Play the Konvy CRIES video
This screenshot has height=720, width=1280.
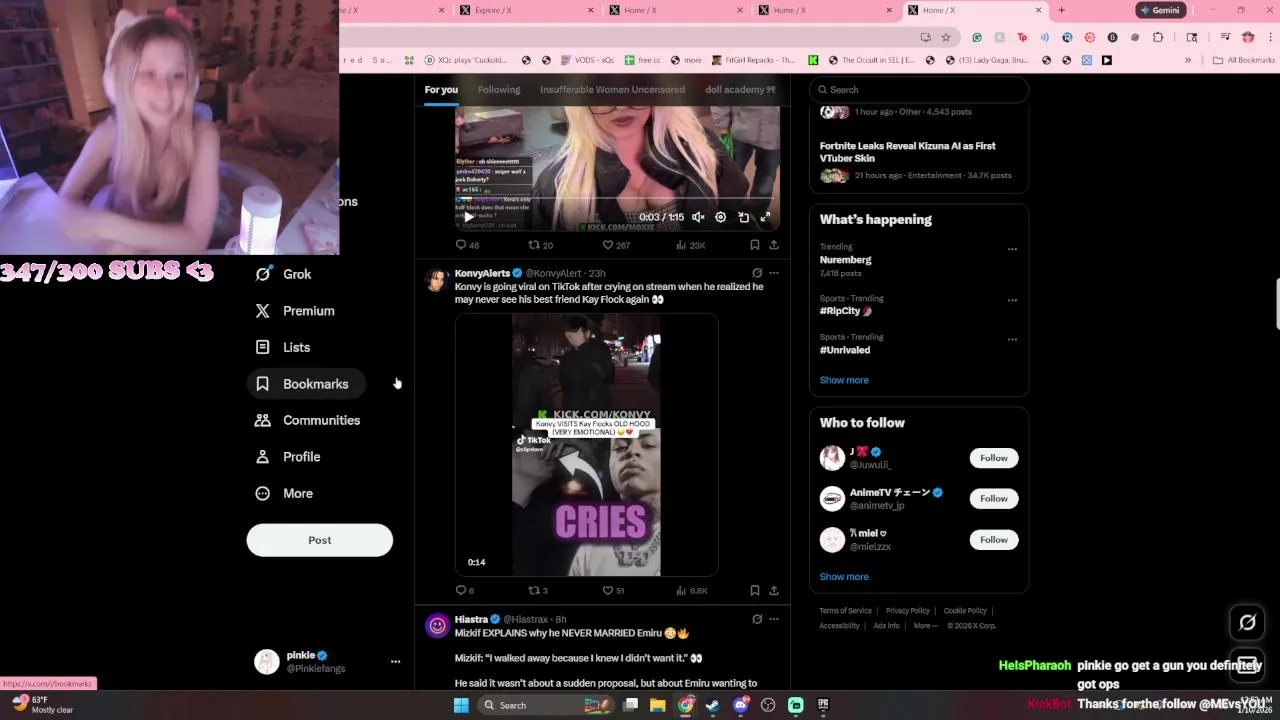coord(586,445)
